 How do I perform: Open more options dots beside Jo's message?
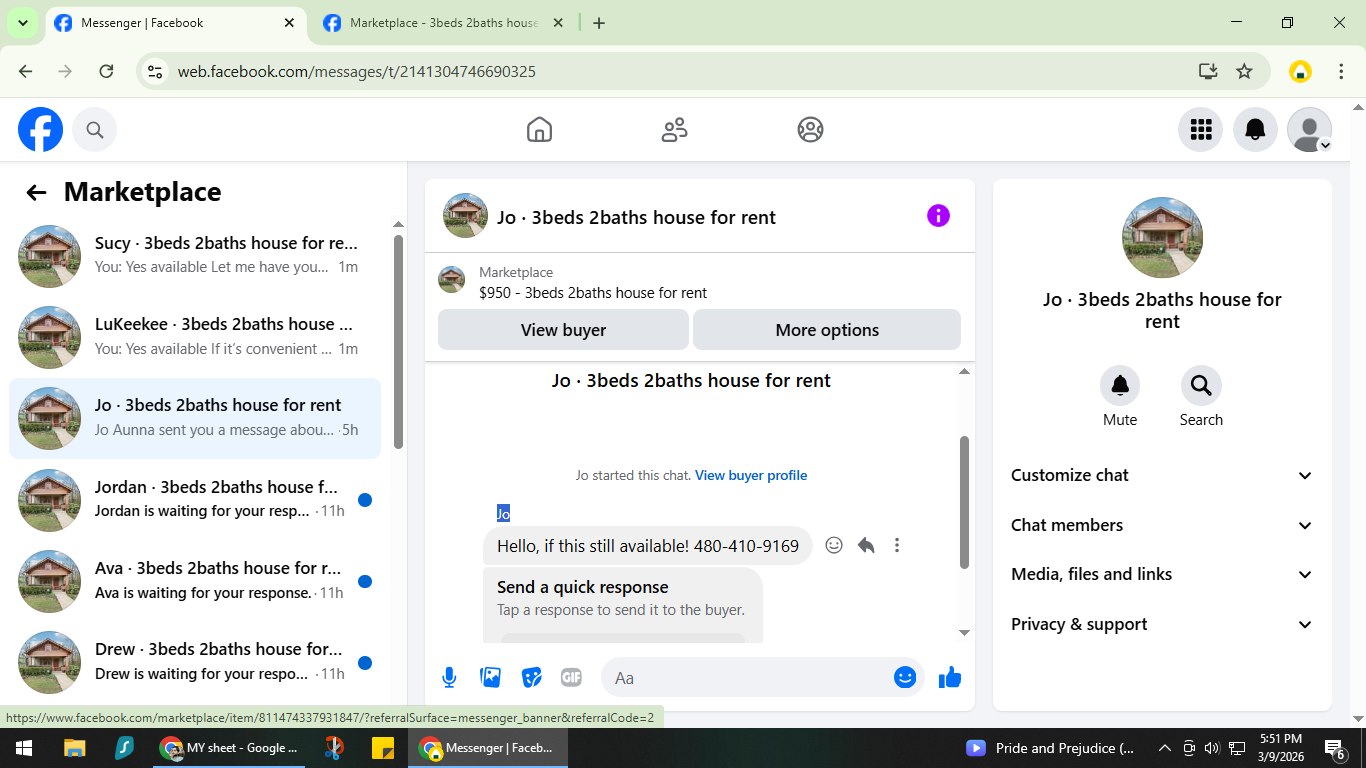897,545
